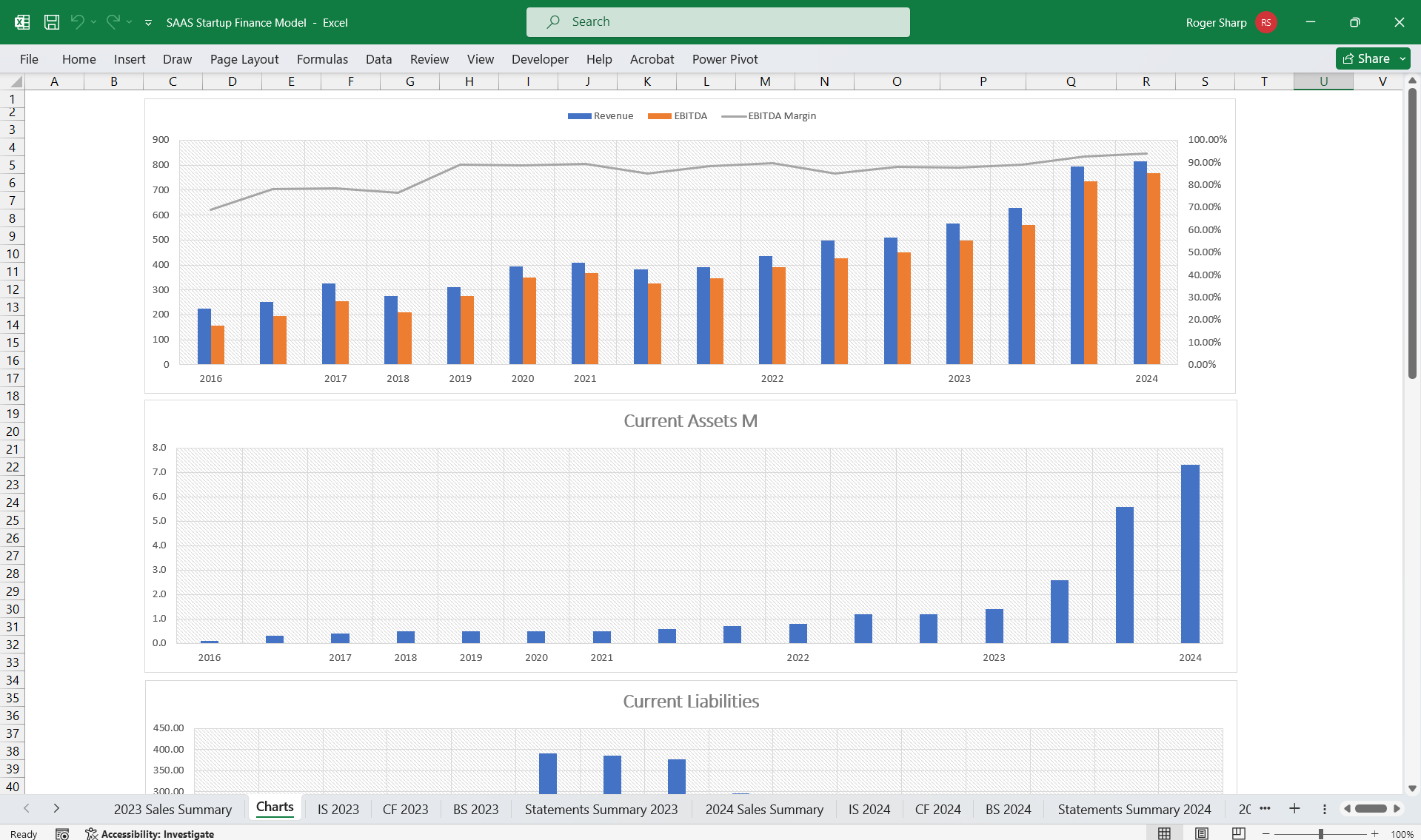Open the Insert ribbon tab
1421x840 pixels.
[x=130, y=59]
